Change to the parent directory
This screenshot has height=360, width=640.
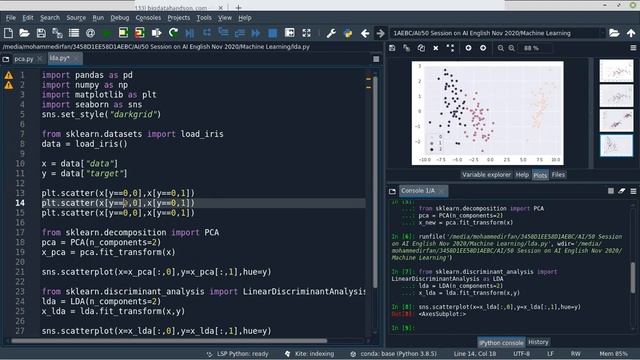(631, 33)
